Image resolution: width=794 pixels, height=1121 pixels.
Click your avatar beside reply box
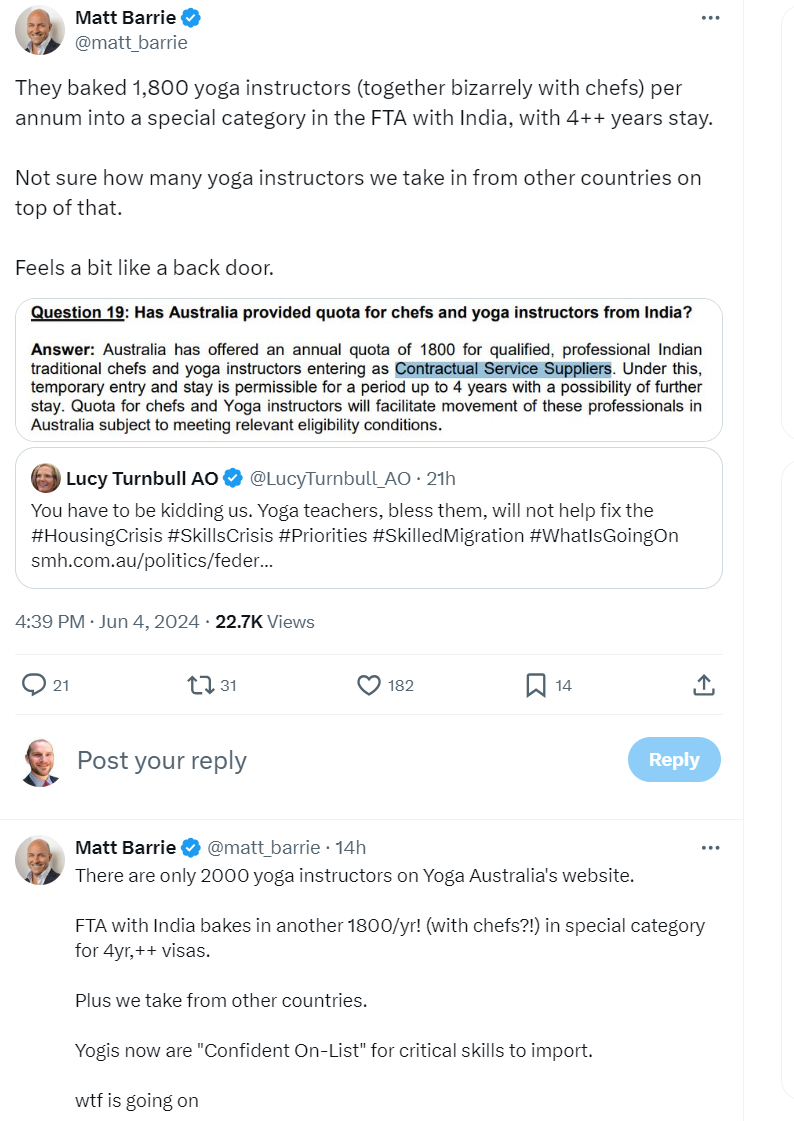[40, 762]
